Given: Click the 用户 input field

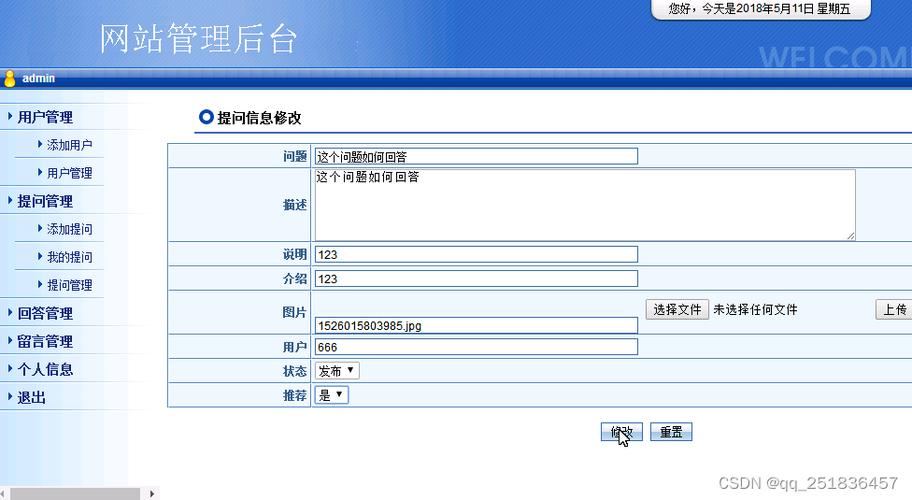Looking at the screenshot, I should tap(476, 347).
